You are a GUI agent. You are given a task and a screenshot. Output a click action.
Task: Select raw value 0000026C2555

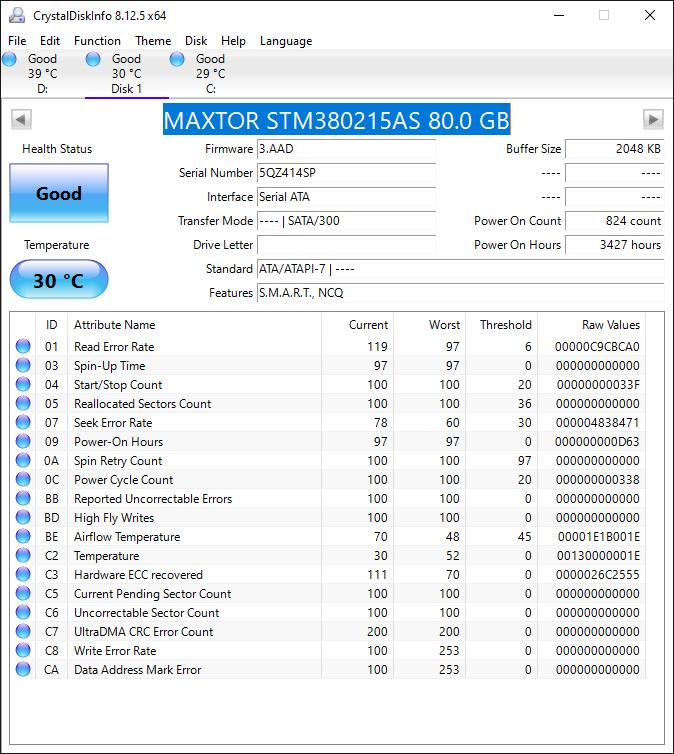598,575
